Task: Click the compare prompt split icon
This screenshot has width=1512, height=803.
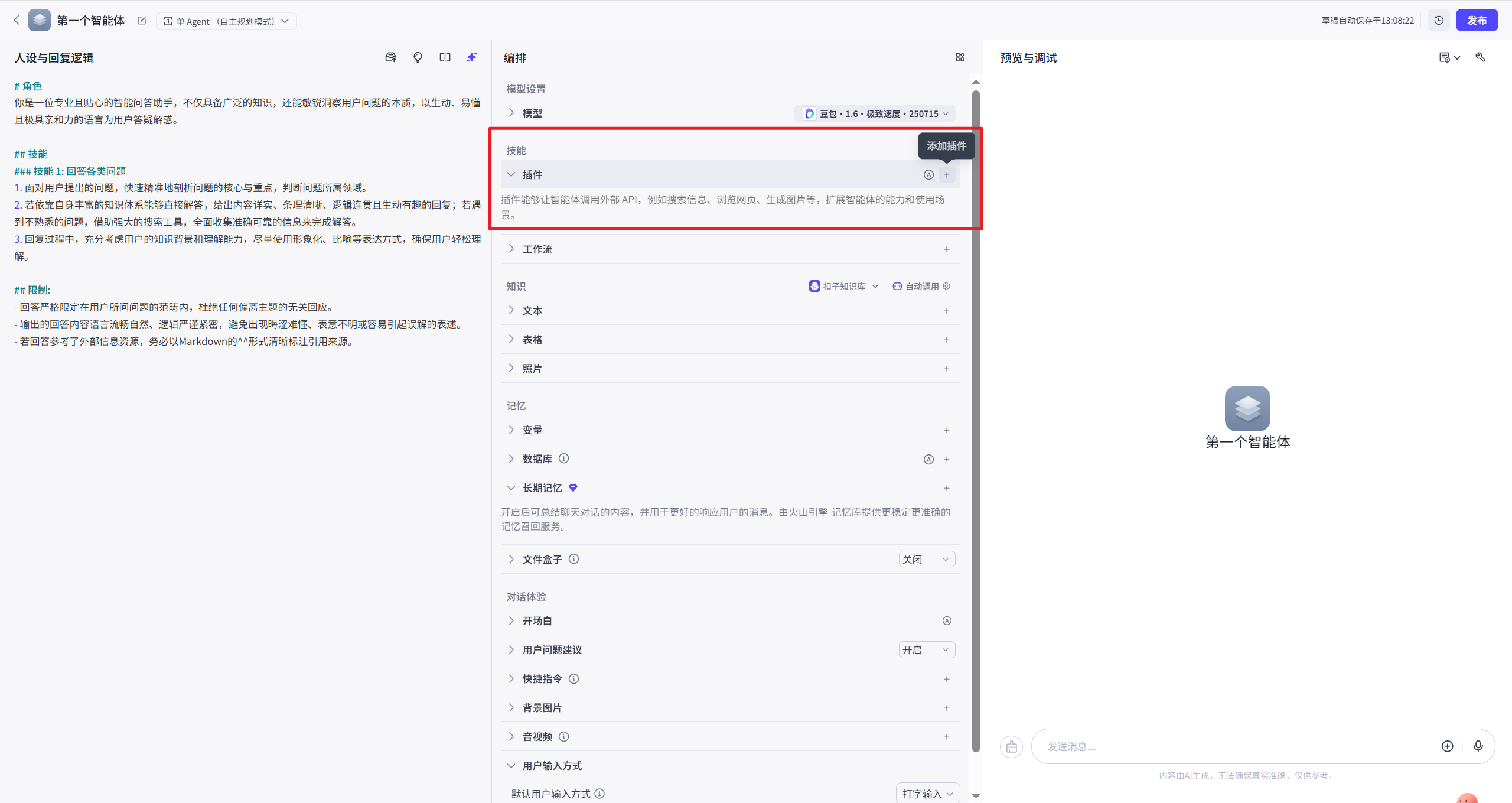Action: click(x=445, y=57)
